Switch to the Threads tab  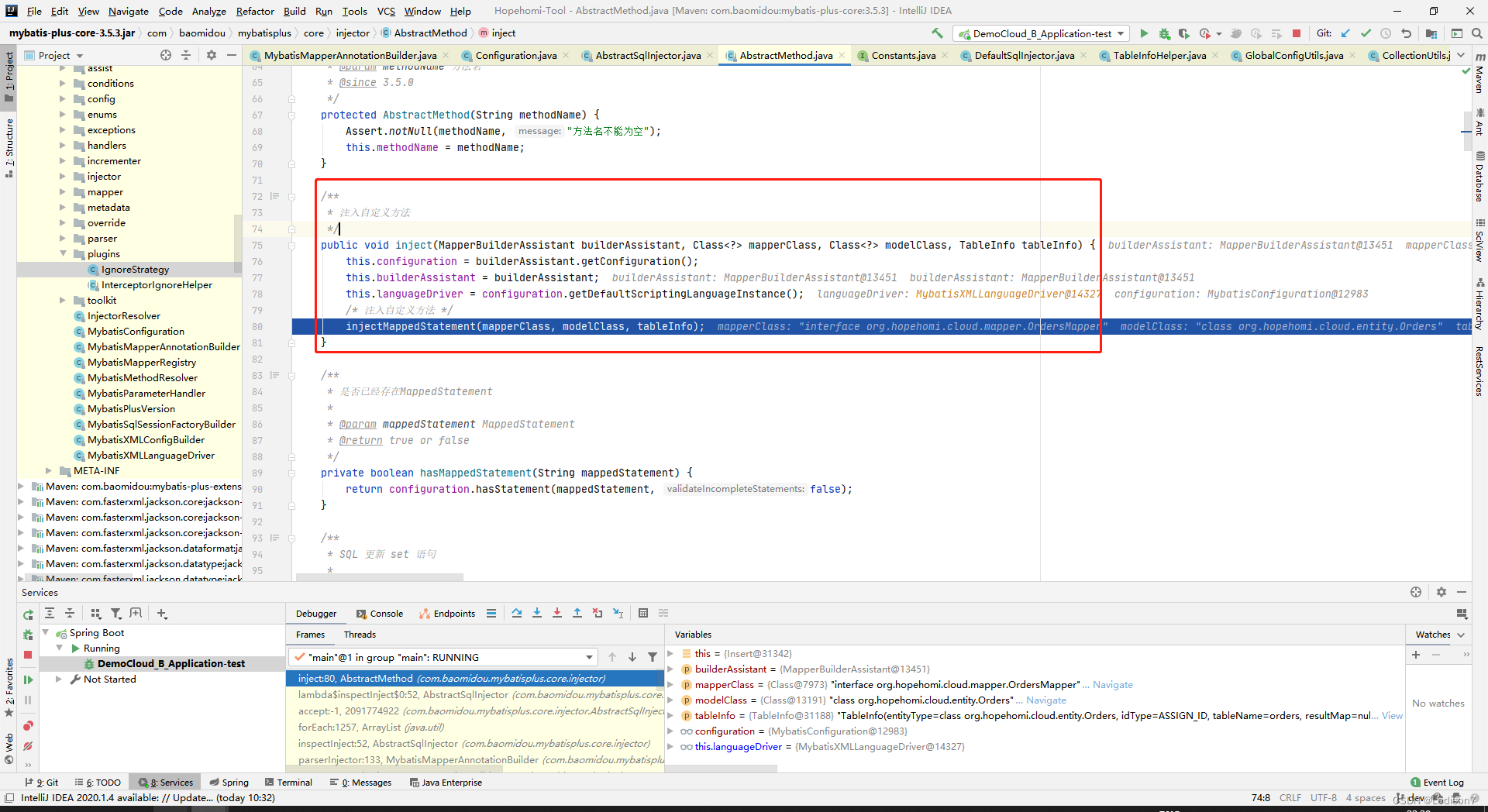tap(360, 635)
